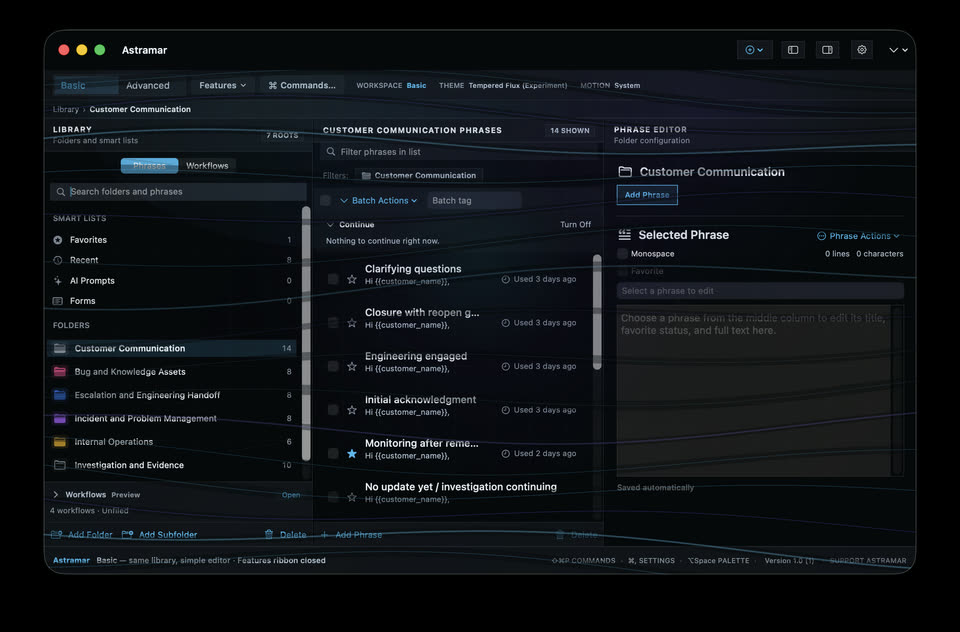Screen dimensions: 960x632
Task: Toggle the left sidebar panel icon
Action: 793,50
